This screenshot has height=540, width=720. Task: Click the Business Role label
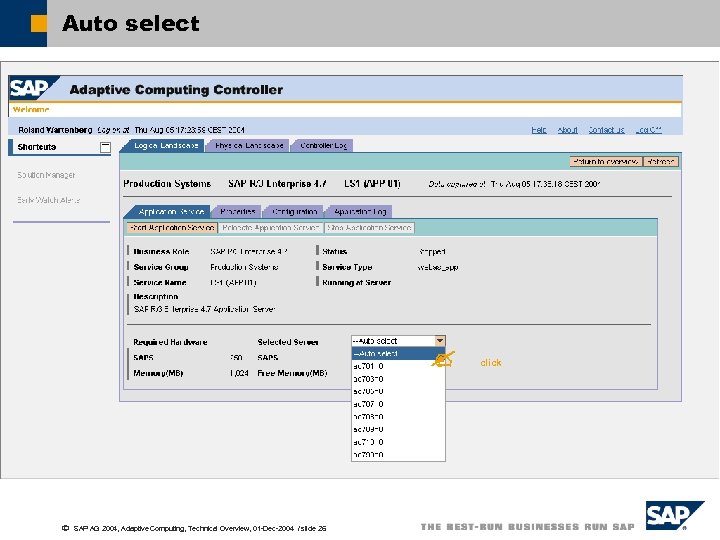tap(161, 252)
